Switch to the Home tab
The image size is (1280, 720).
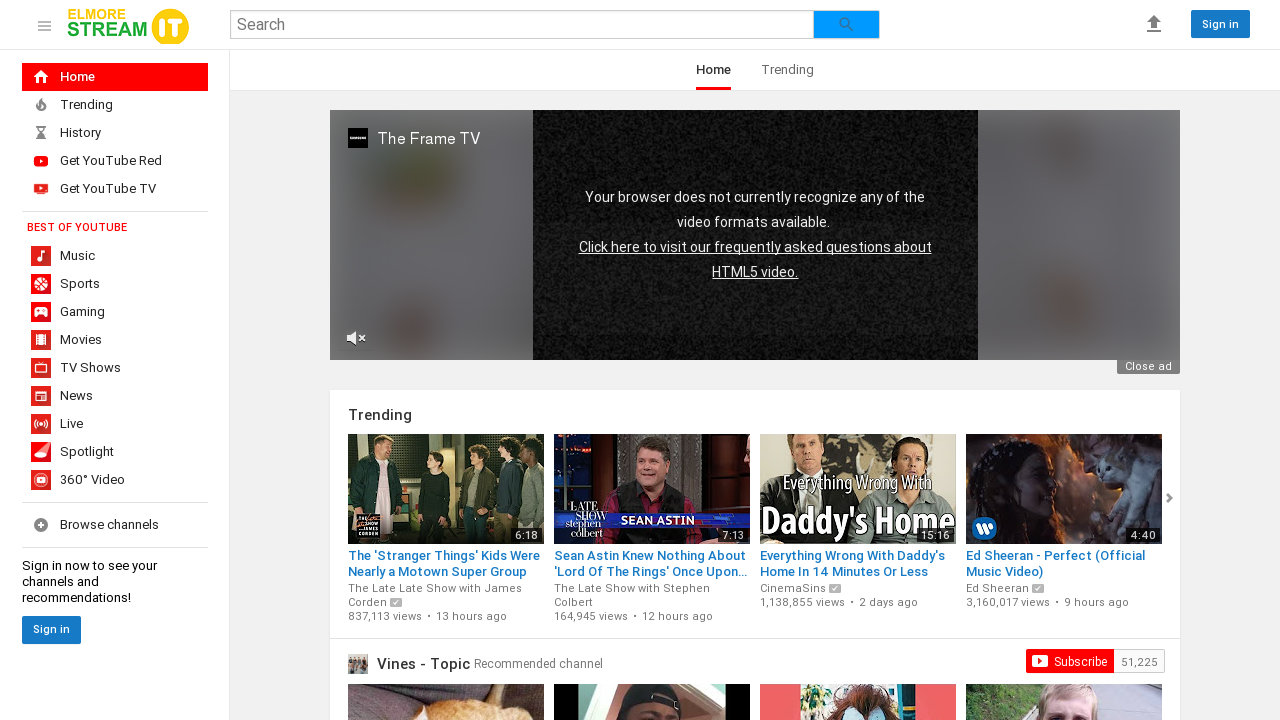(x=713, y=70)
